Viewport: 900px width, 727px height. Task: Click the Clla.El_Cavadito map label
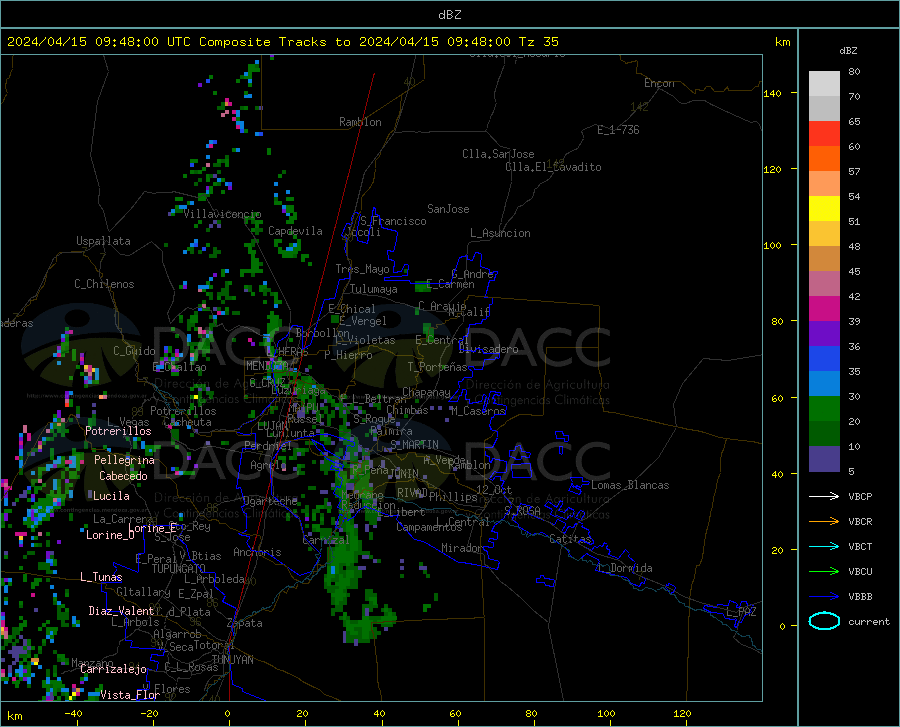click(x=553, y=167)
